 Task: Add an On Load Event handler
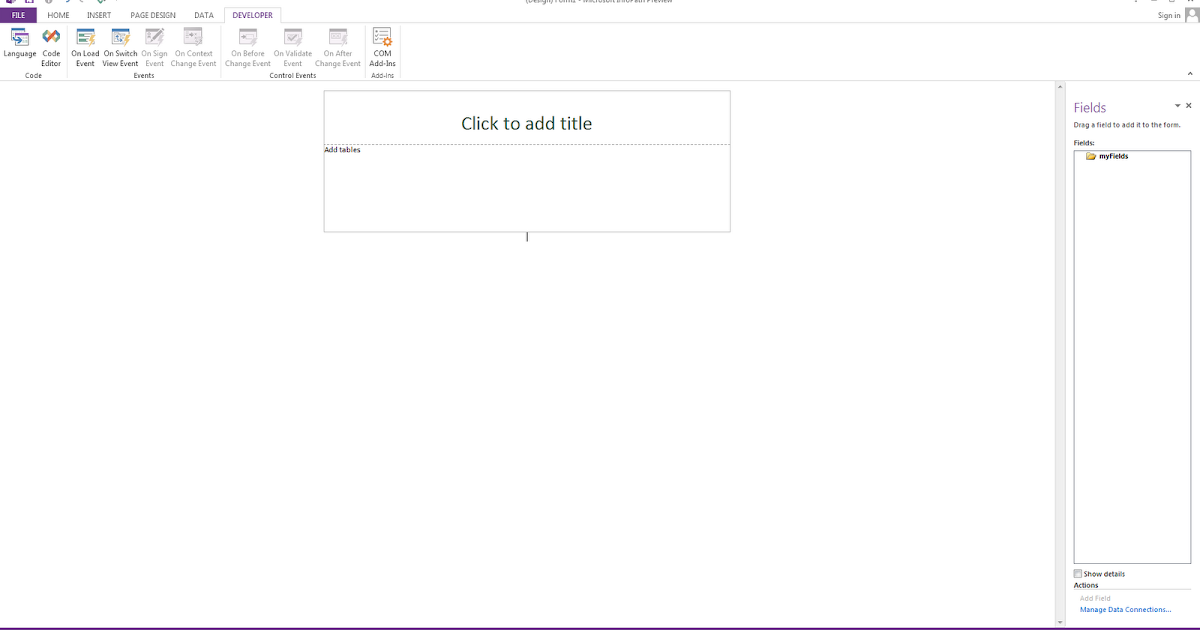point(85,47)
